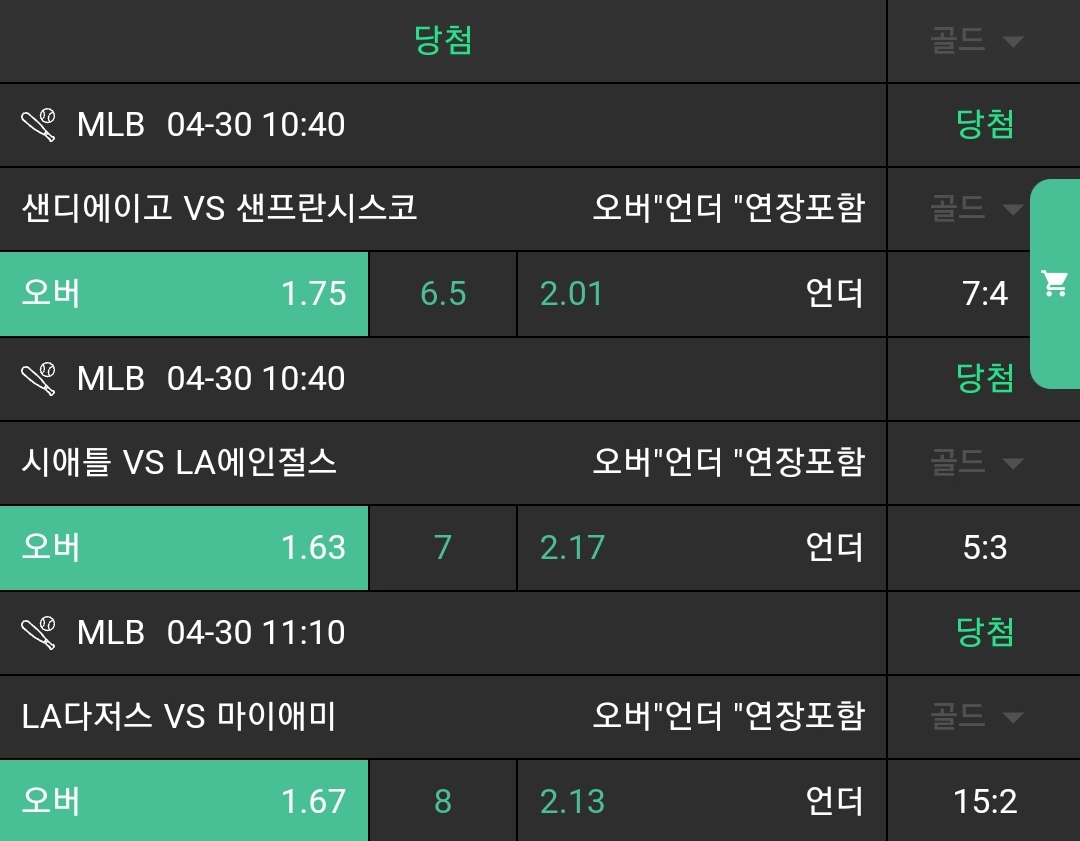Click the 15:2 final score
This screenshot has height=841, width=1080.
tap(985, 801)
